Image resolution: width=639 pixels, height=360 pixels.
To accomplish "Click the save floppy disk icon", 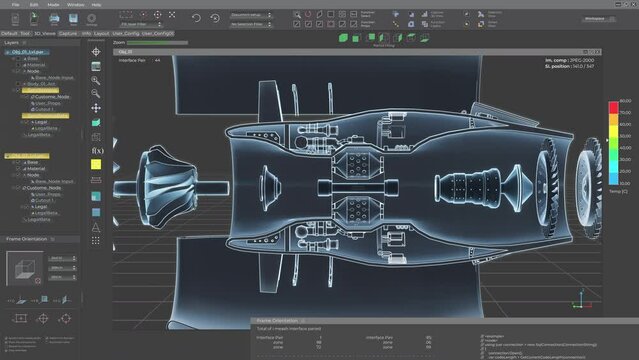I will coord(73,18).
